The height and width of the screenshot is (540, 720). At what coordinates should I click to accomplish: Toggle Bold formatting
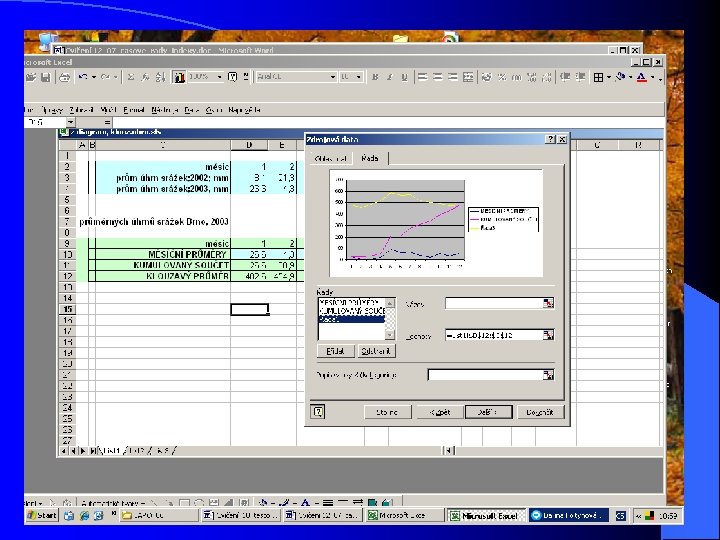click(x=375, y=77)
